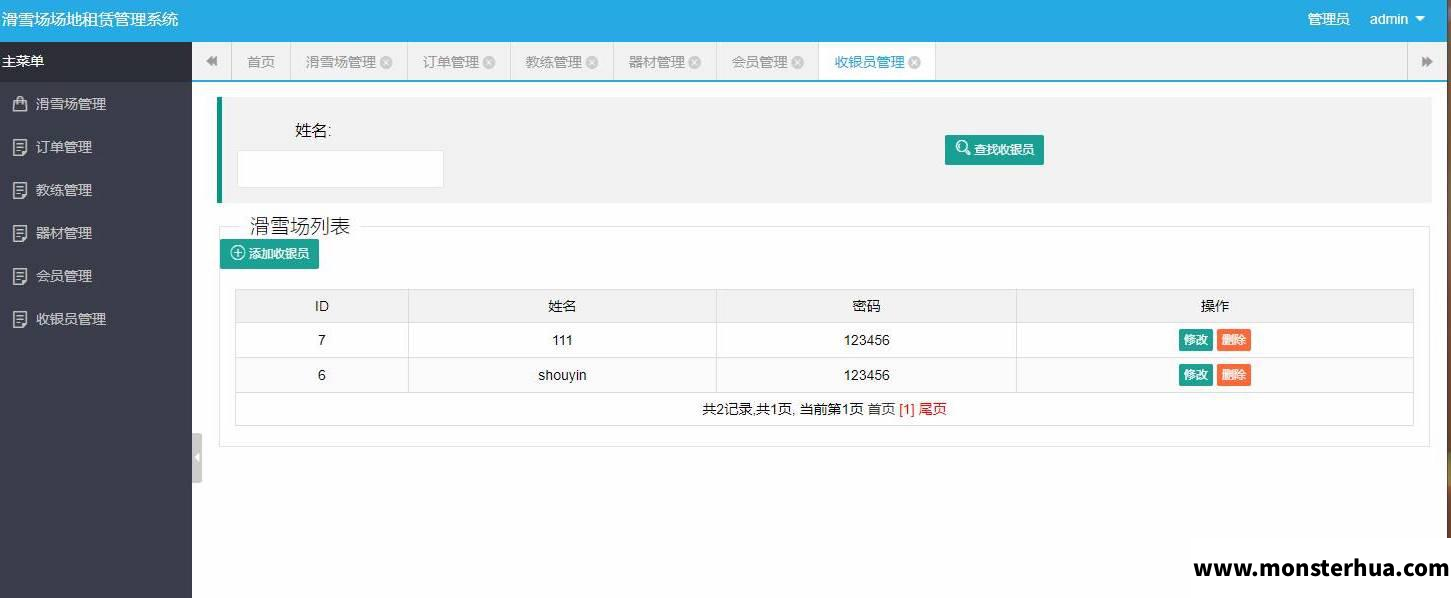Click the 教练管理 sidebar document icon

tap(19, 190)
